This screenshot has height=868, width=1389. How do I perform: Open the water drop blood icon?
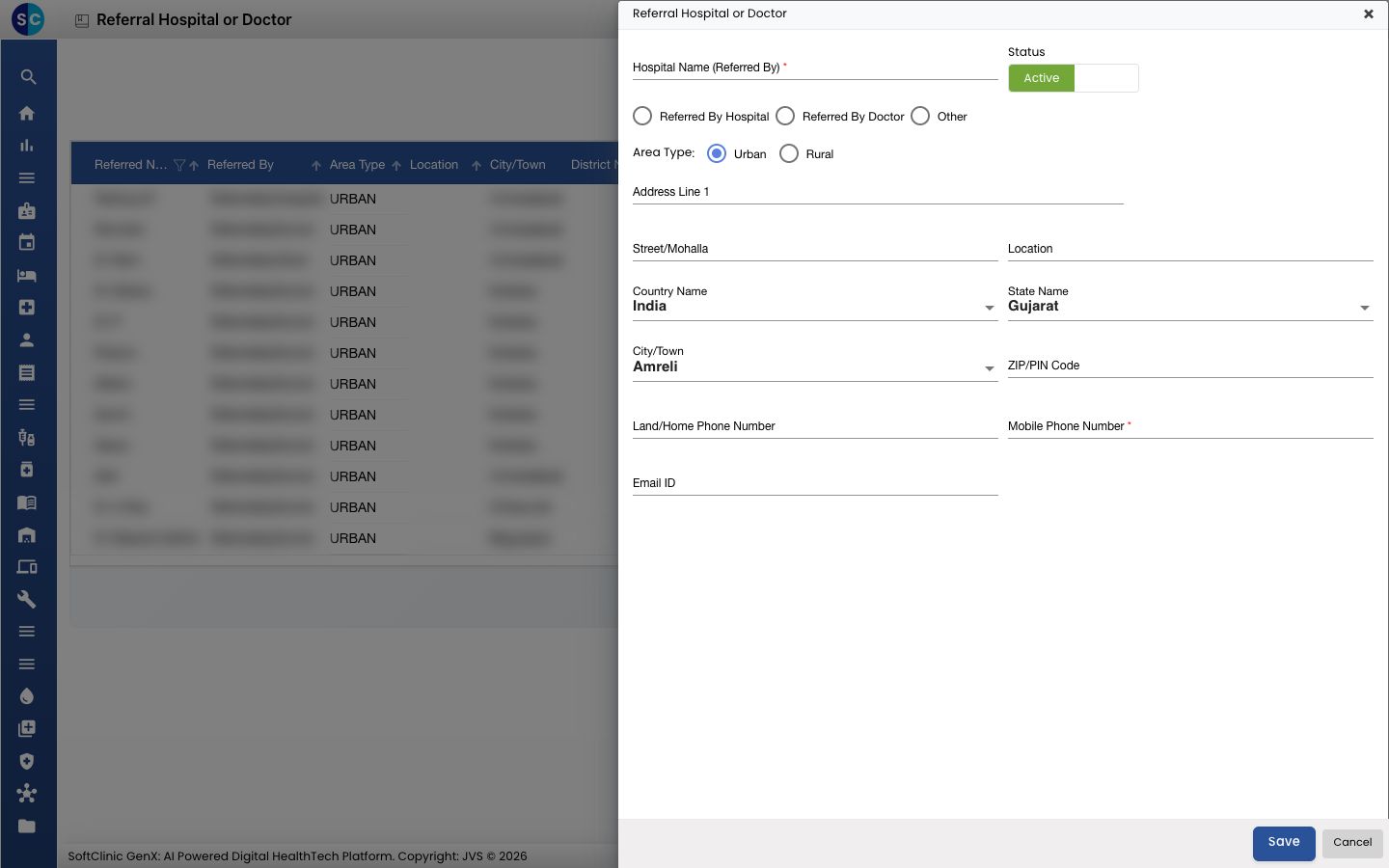pos(27,695)
